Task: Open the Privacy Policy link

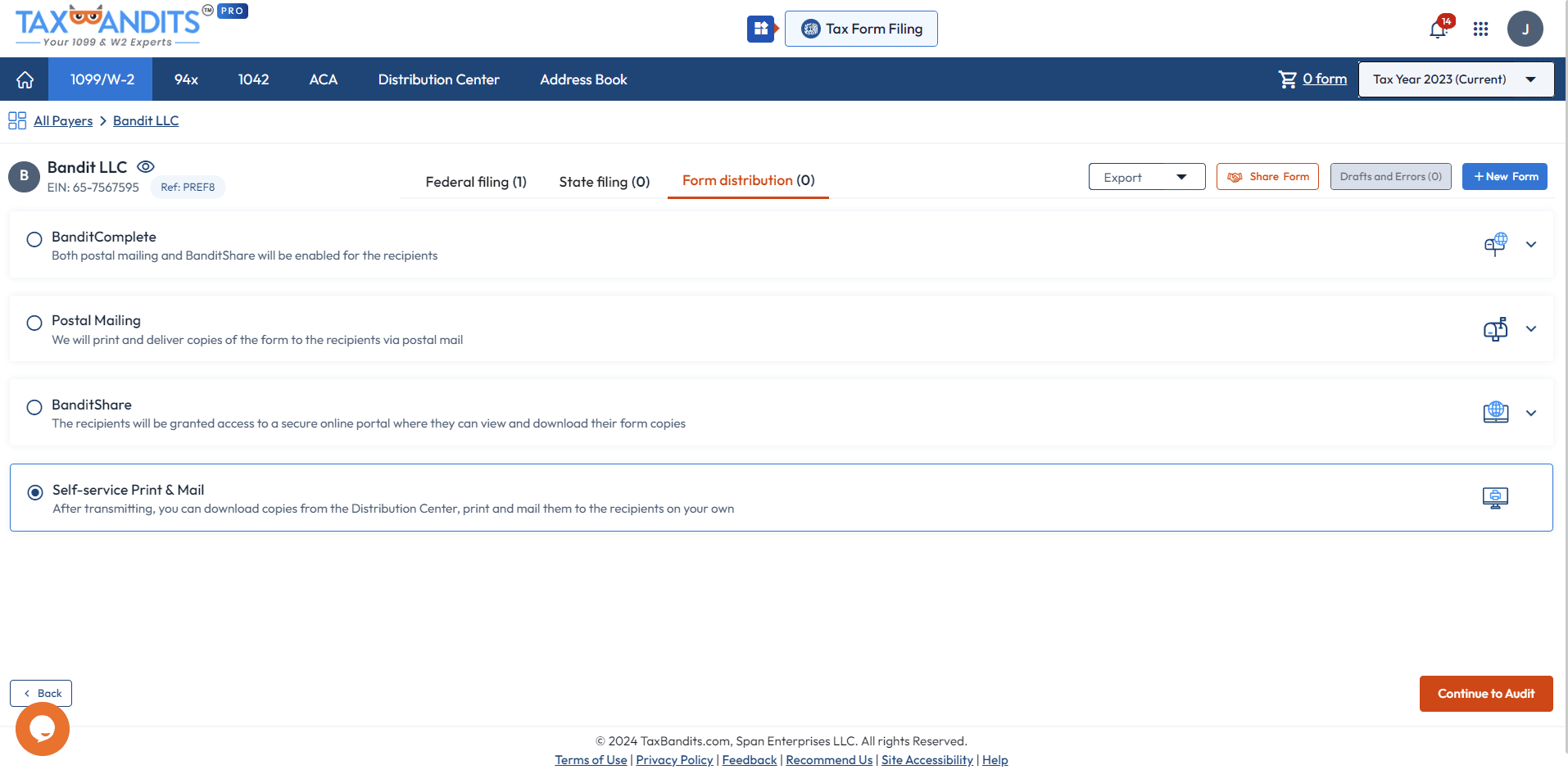Action: pyautogui.click(x=674, y=760)
